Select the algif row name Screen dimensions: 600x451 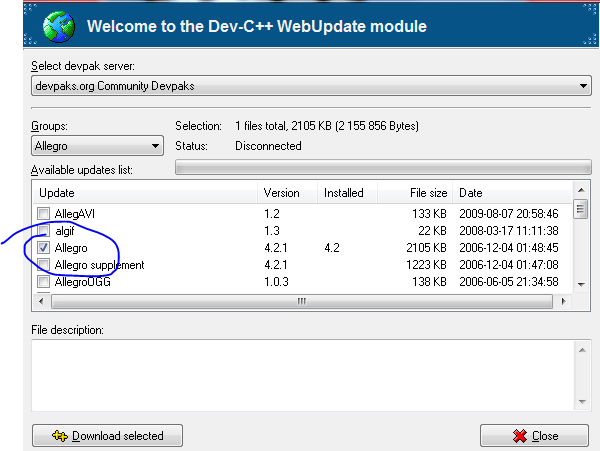pos(65,231)
